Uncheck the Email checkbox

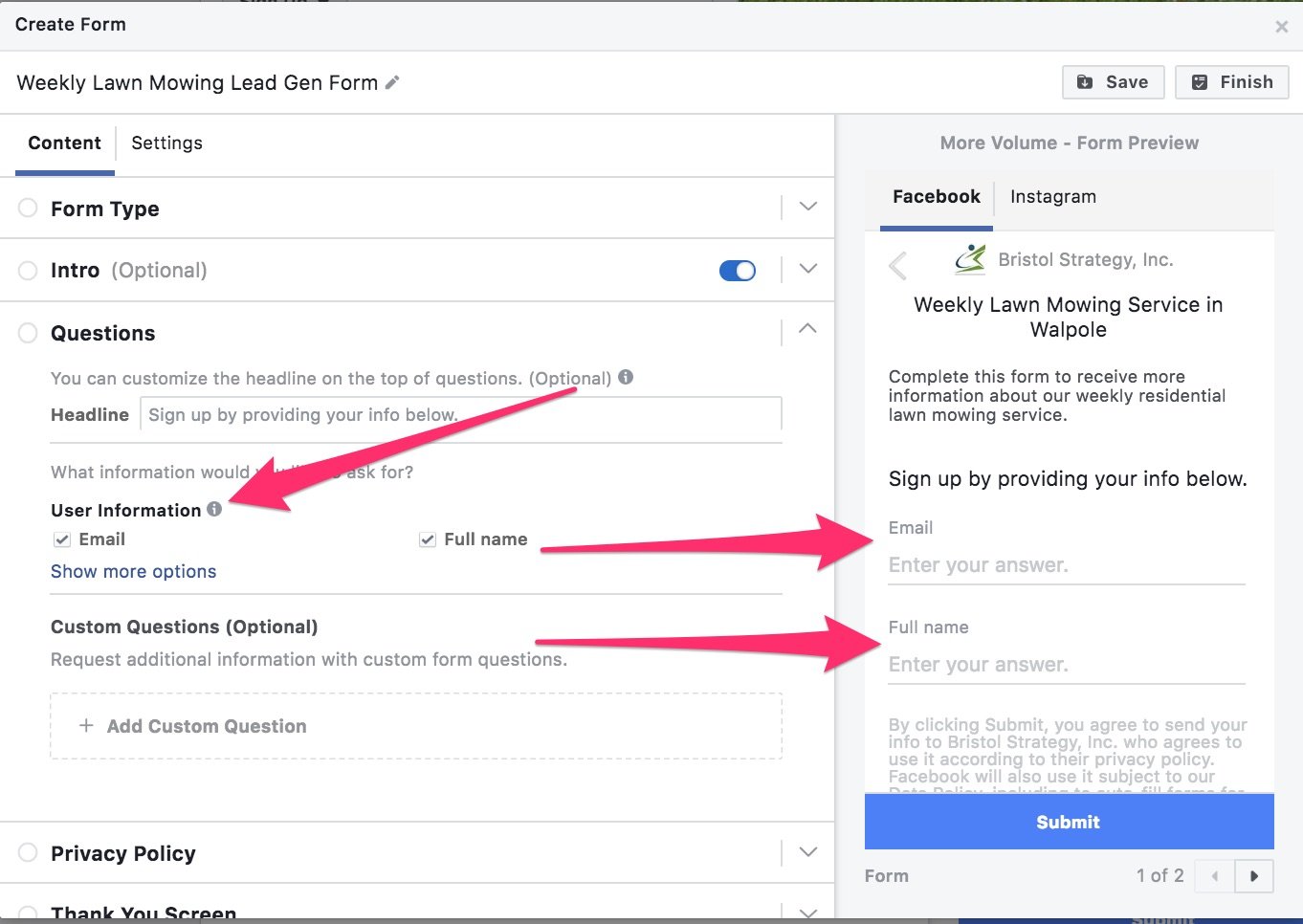click(62, 539)
